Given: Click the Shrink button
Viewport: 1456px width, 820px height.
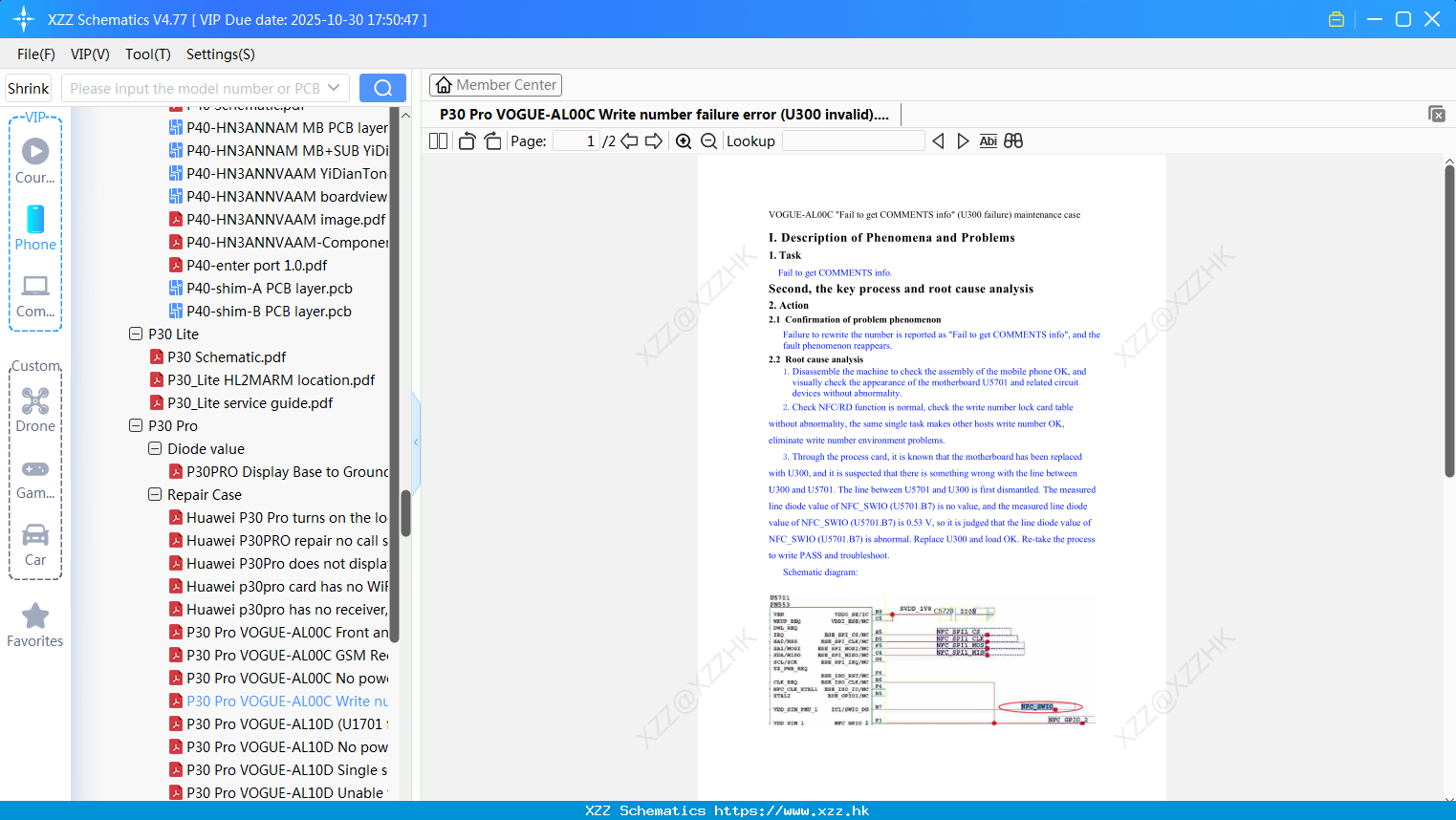Looking at the screenshot, I should 28,88.
